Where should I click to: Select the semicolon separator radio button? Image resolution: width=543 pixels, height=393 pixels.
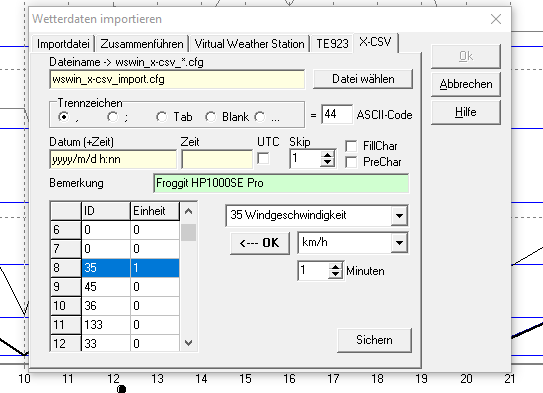click(x=113, y=117)
